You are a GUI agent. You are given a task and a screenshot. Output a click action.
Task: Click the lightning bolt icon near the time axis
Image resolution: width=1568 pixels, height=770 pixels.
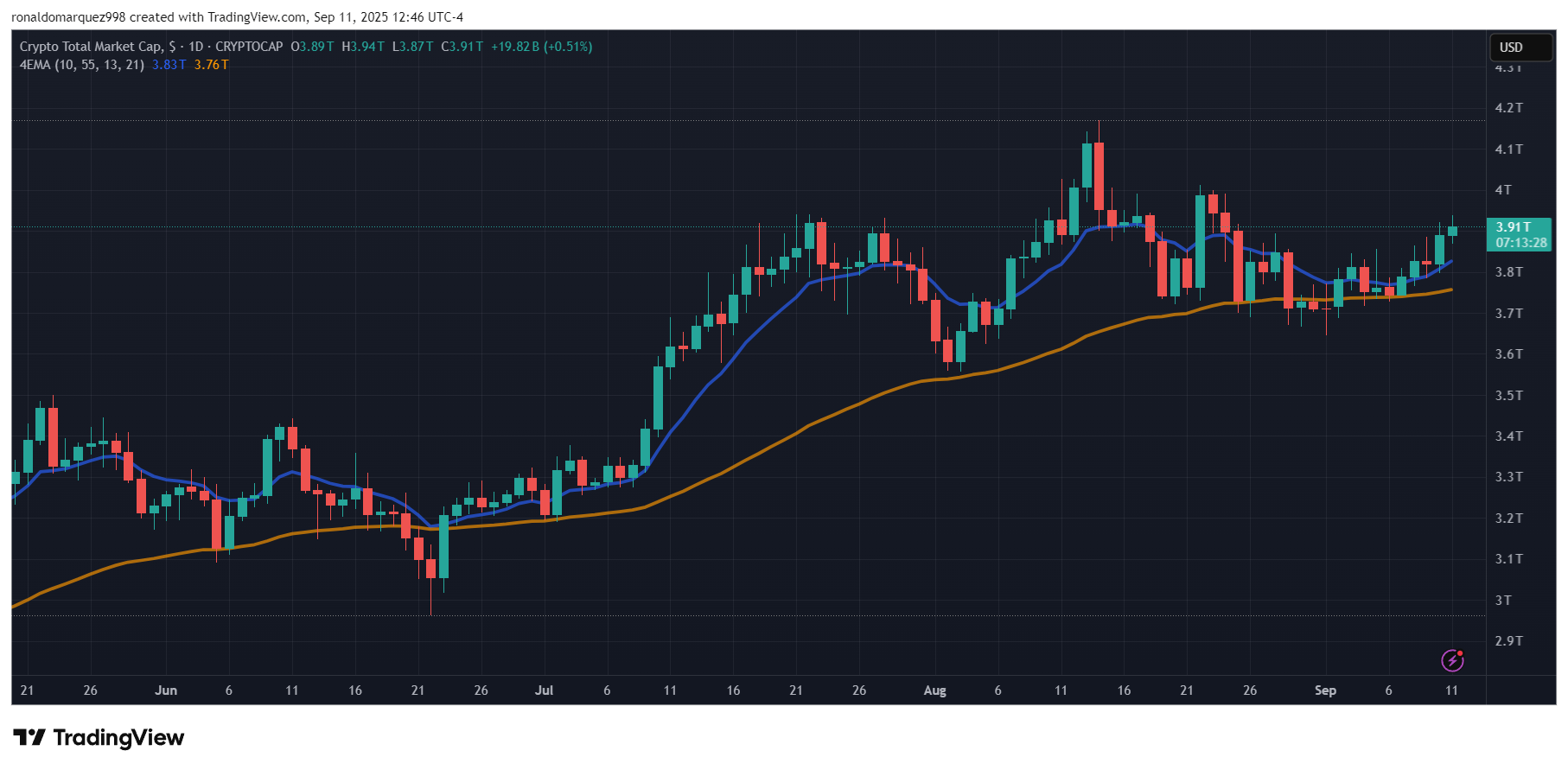click(1452, 661)
